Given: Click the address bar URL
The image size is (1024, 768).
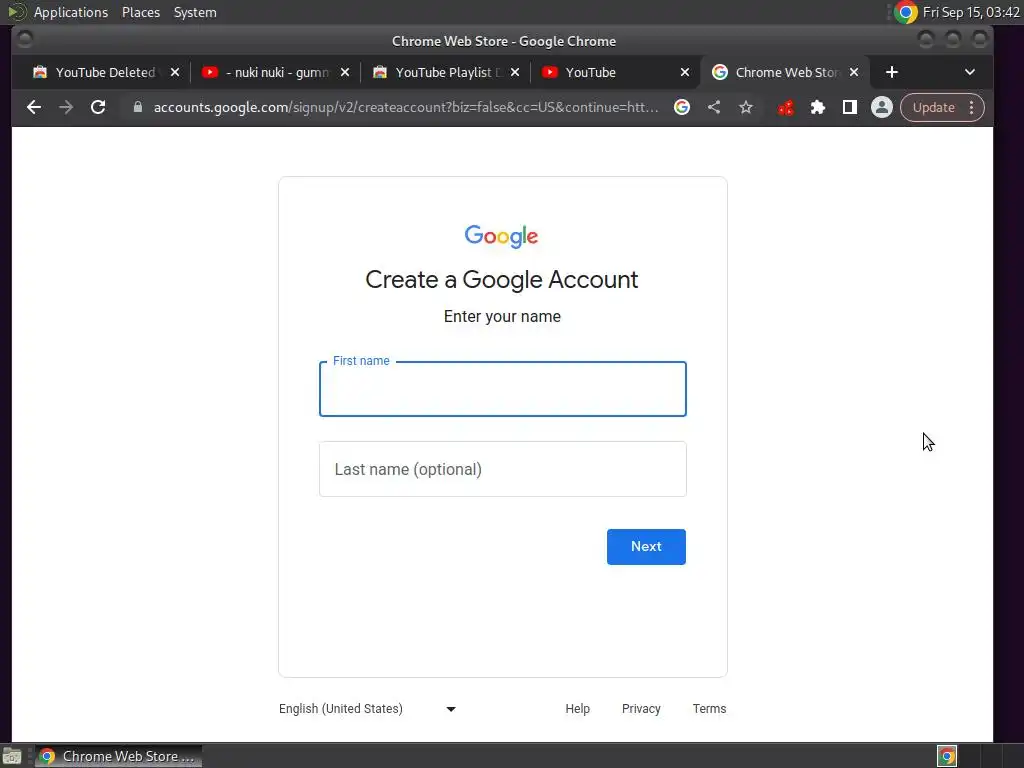Looking at the screenshot, I should (406, 107).
